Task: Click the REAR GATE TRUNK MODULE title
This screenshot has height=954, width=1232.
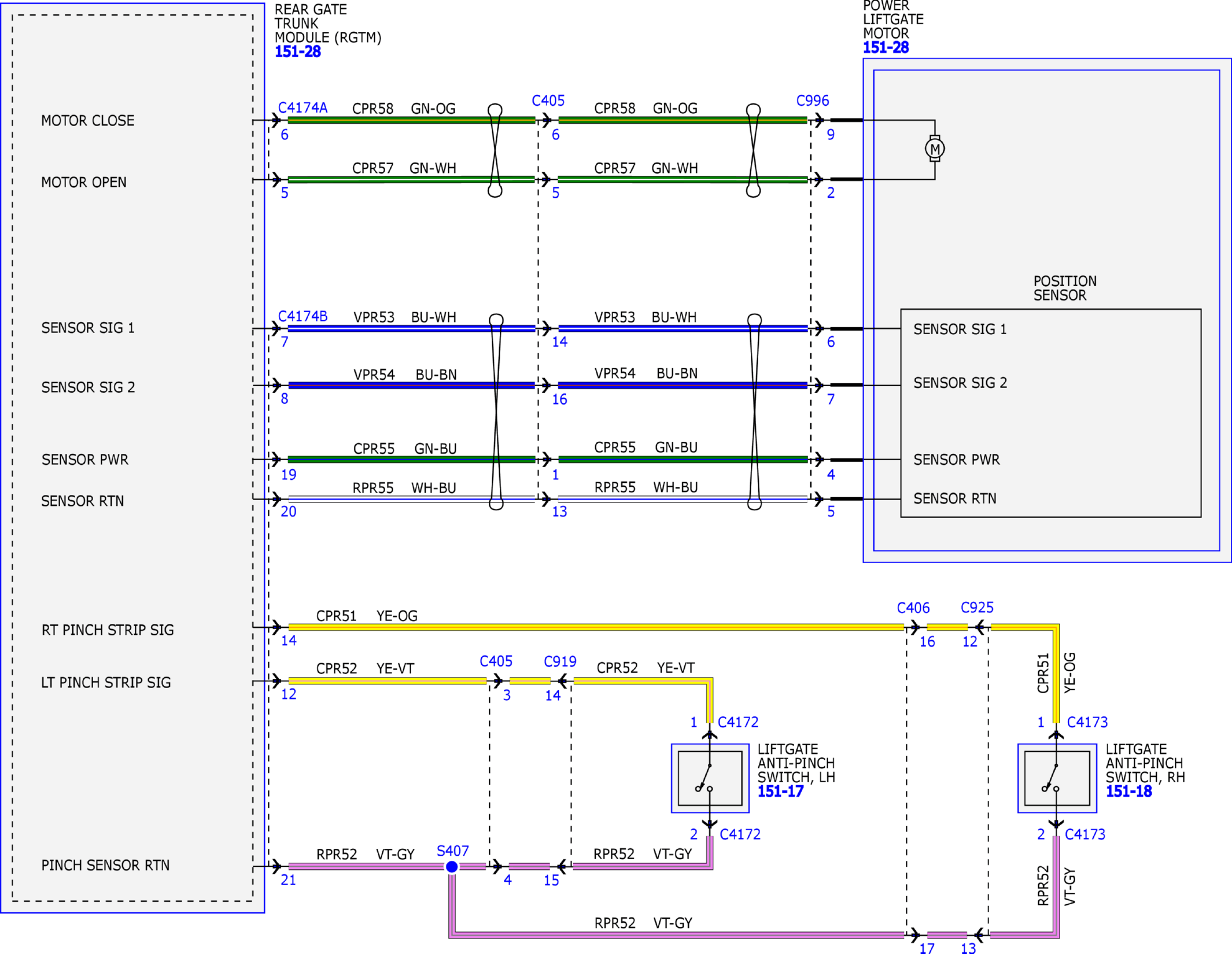Action: (328, 24)
